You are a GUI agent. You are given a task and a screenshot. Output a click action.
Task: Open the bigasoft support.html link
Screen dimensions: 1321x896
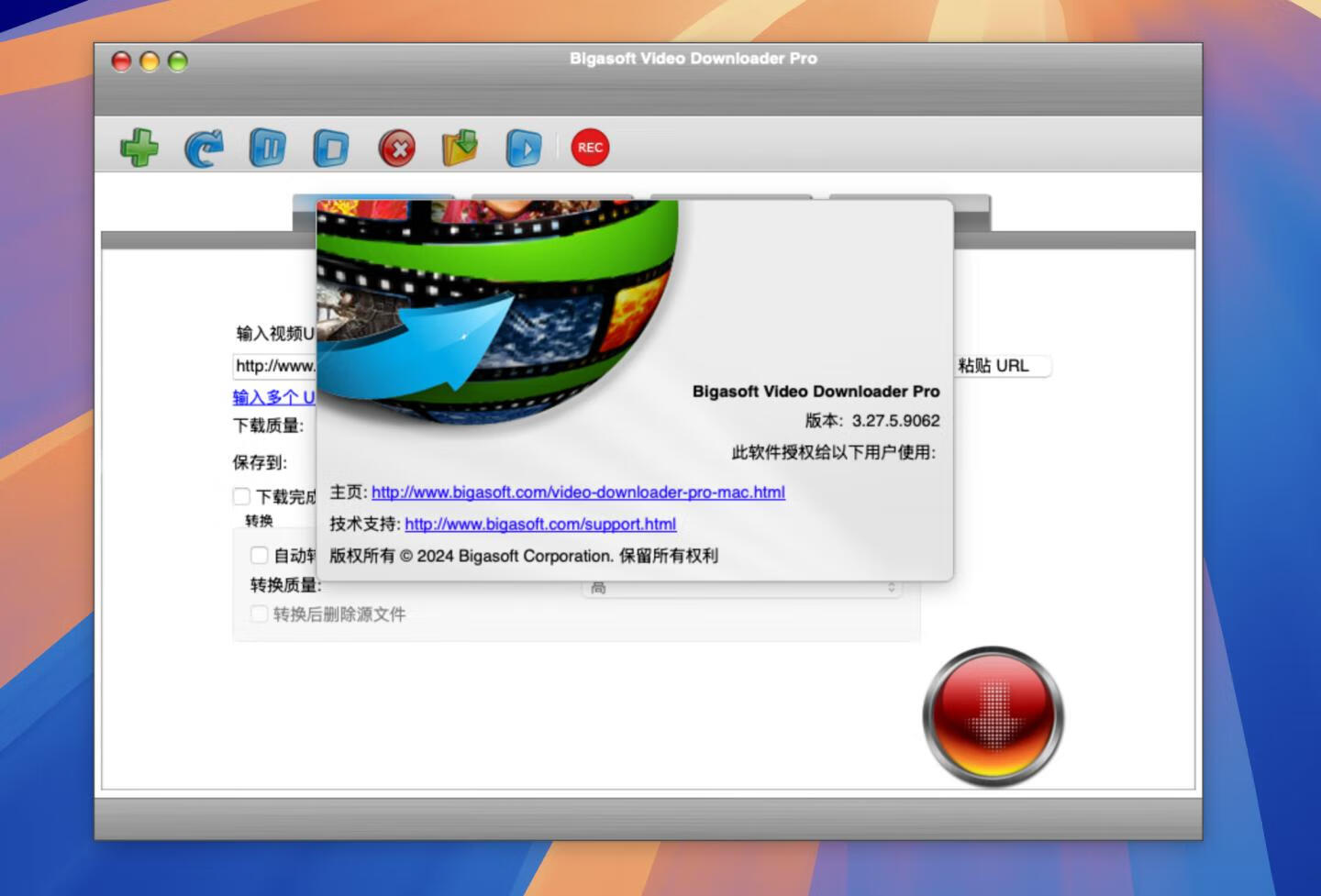(x=540, y=525)
